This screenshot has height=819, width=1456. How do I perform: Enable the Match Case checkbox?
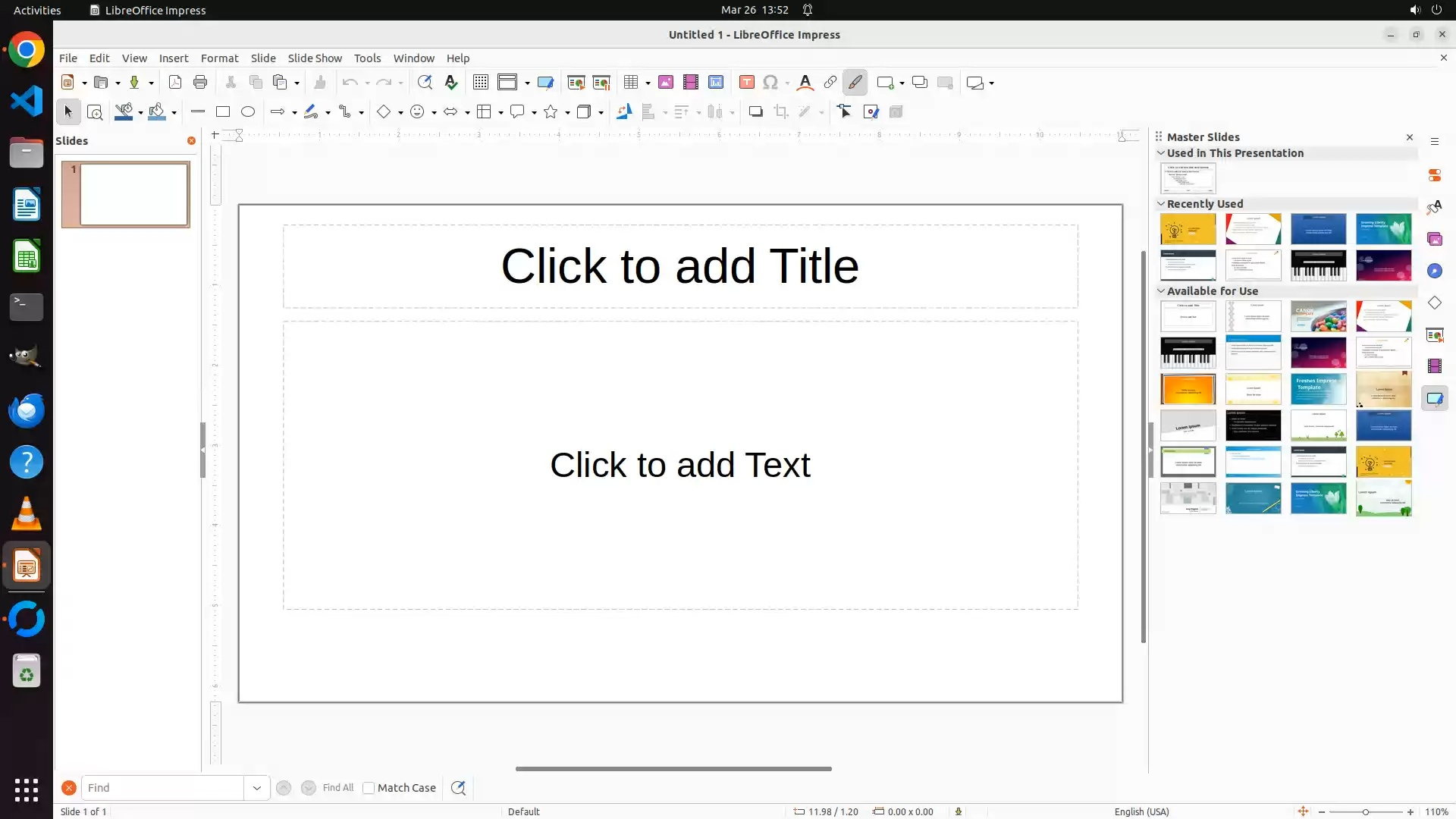[x=369, y=788]
